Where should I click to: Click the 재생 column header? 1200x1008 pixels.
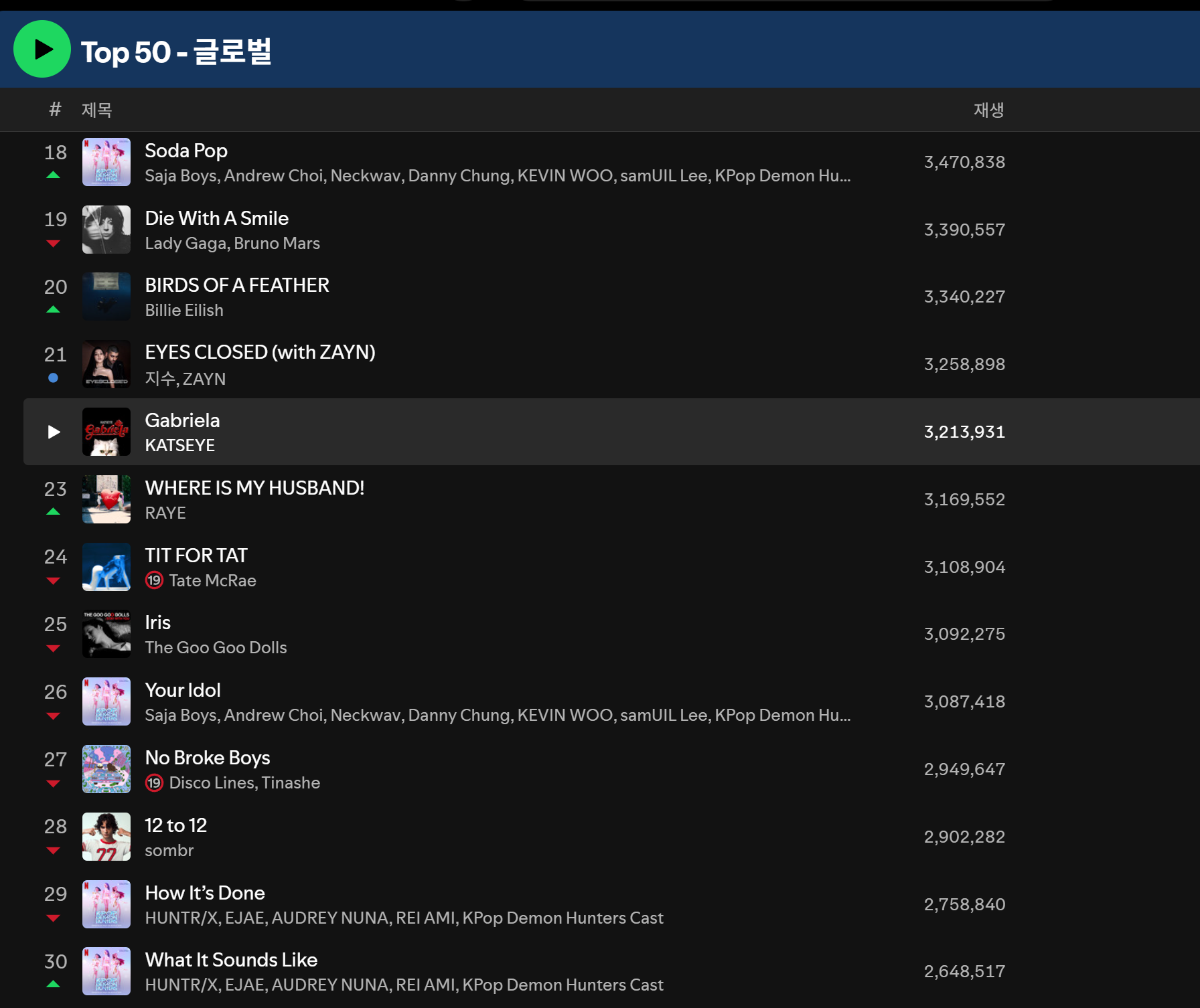pyautogui.click(x=988, y=110)
